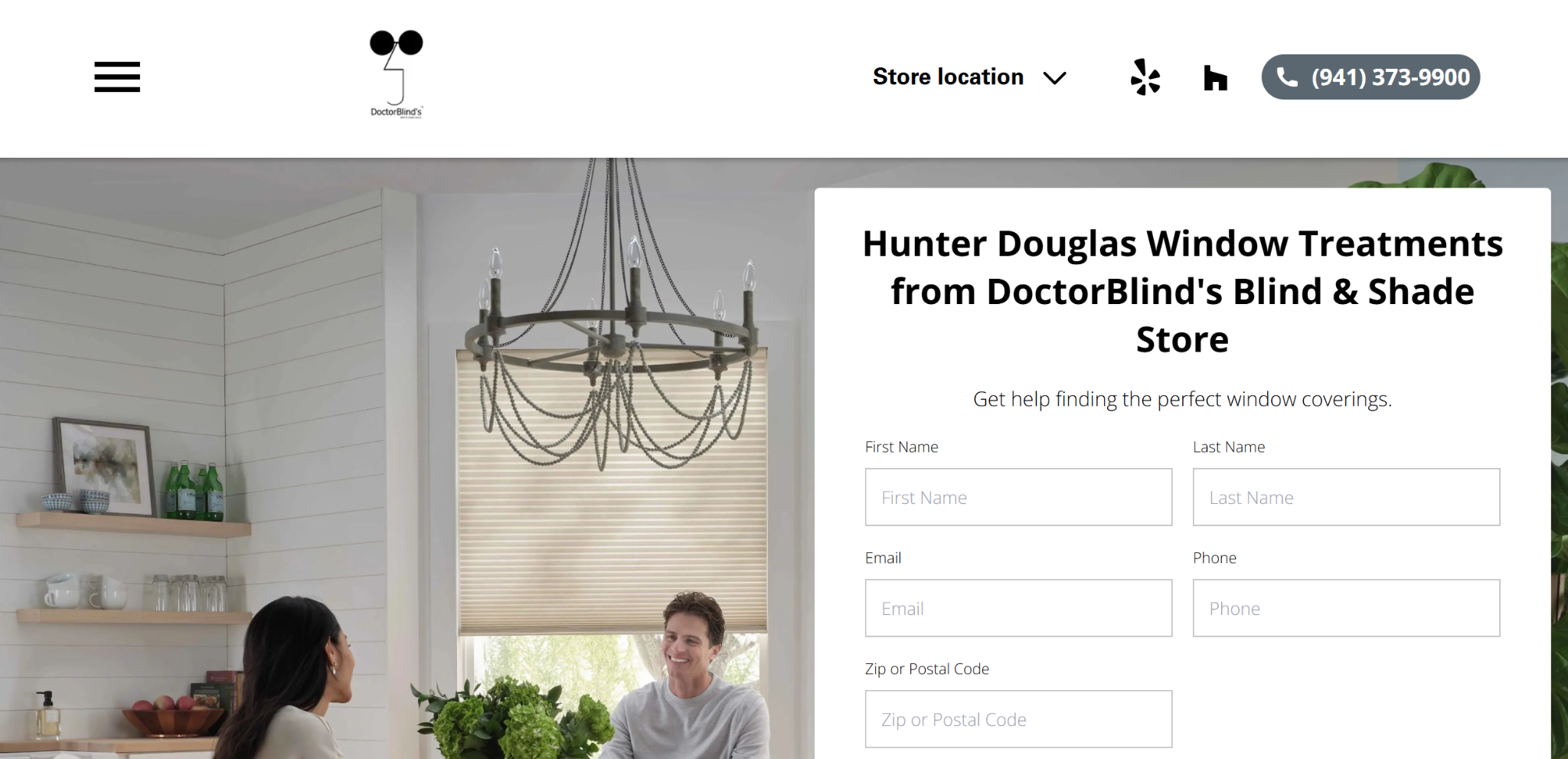Open the Houzz icon link
This screenshot has width=1568, height=759.
click(x=1215, y=77)
